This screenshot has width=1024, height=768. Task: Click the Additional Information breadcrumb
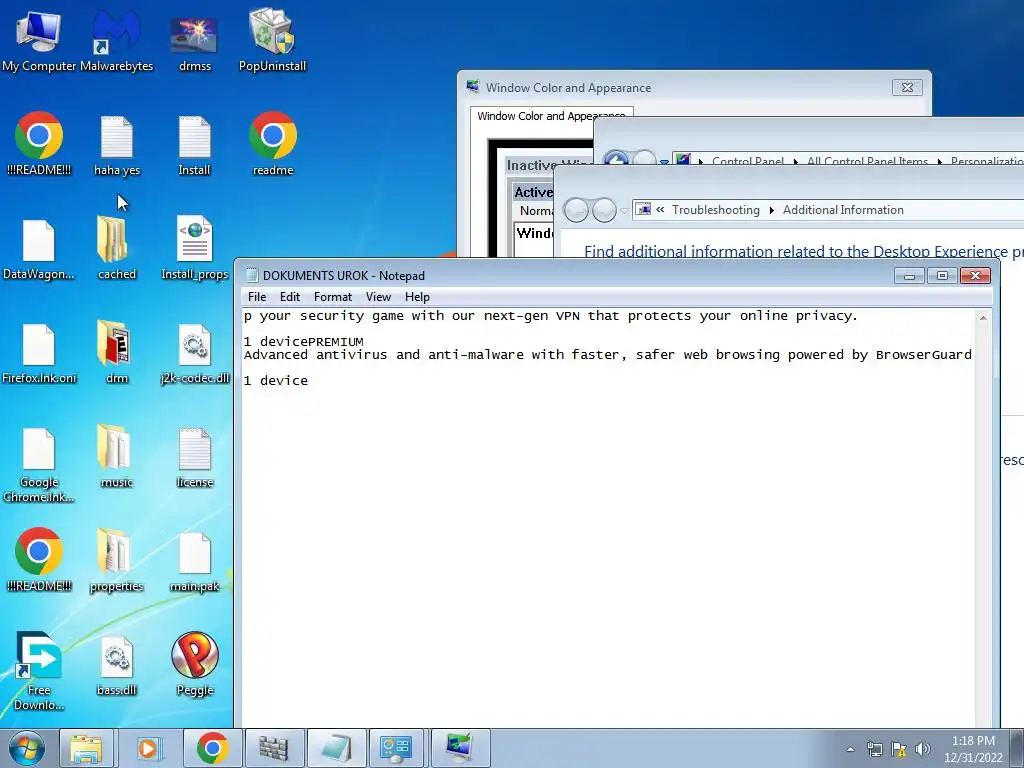[843, 210]
